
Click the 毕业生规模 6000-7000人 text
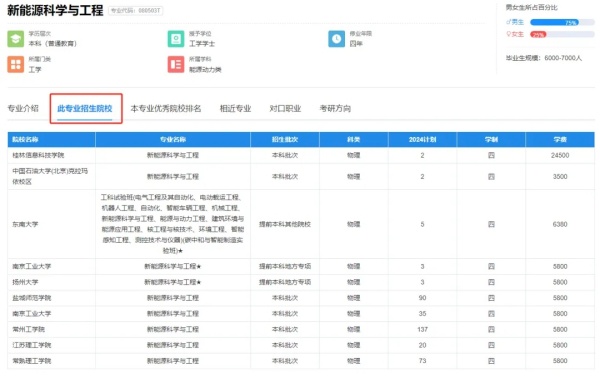(x=544, y=58)
